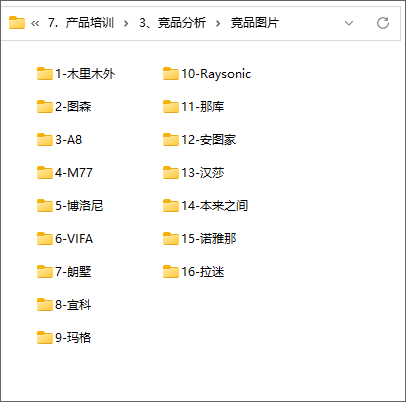This screenshot has width=406, height=402.
Task: Expand the hidden path double-chevron
Action: pos(35,23)
